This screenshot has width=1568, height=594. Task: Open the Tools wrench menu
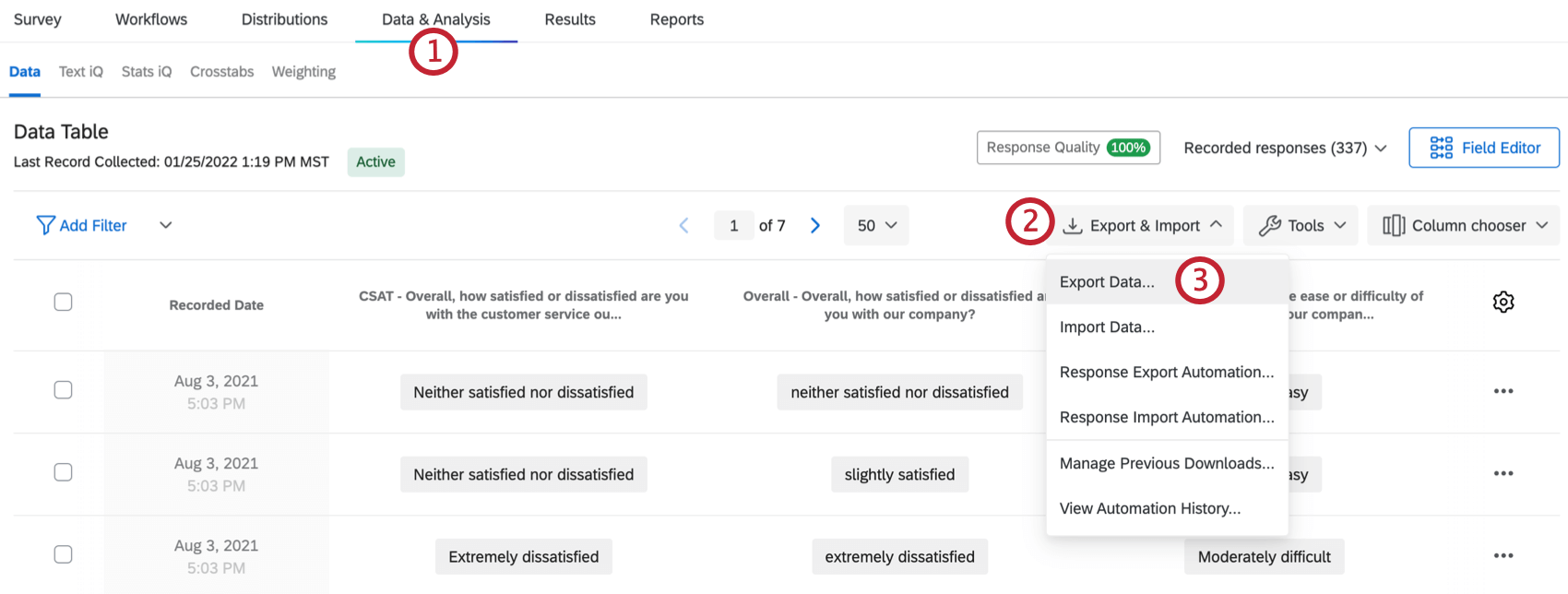click(1301, 225)
